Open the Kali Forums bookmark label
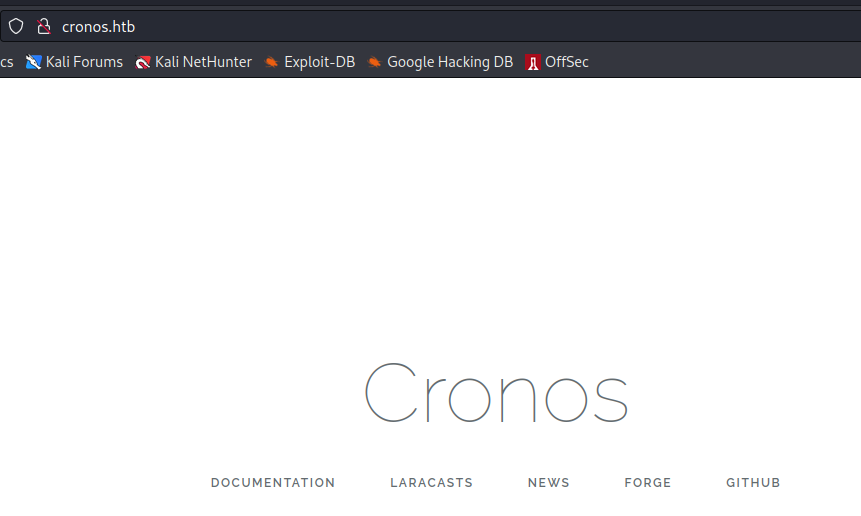 [84, 62]
